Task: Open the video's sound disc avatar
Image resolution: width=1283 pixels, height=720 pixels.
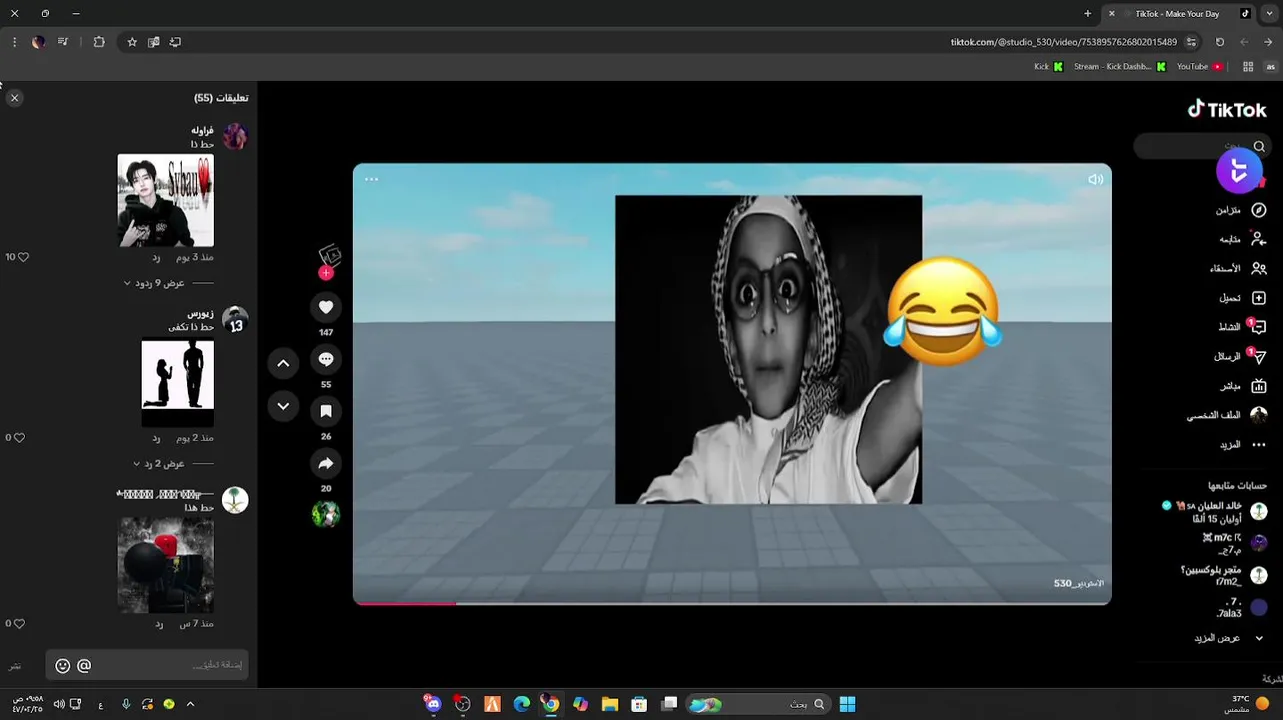Action: (326, 514)
